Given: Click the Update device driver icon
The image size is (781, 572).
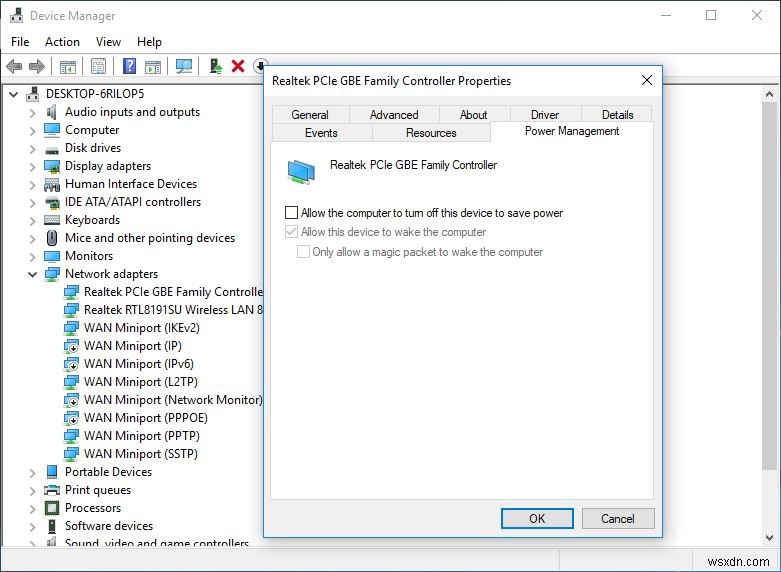Looking at the screenshot, I should tap(216, 66).
